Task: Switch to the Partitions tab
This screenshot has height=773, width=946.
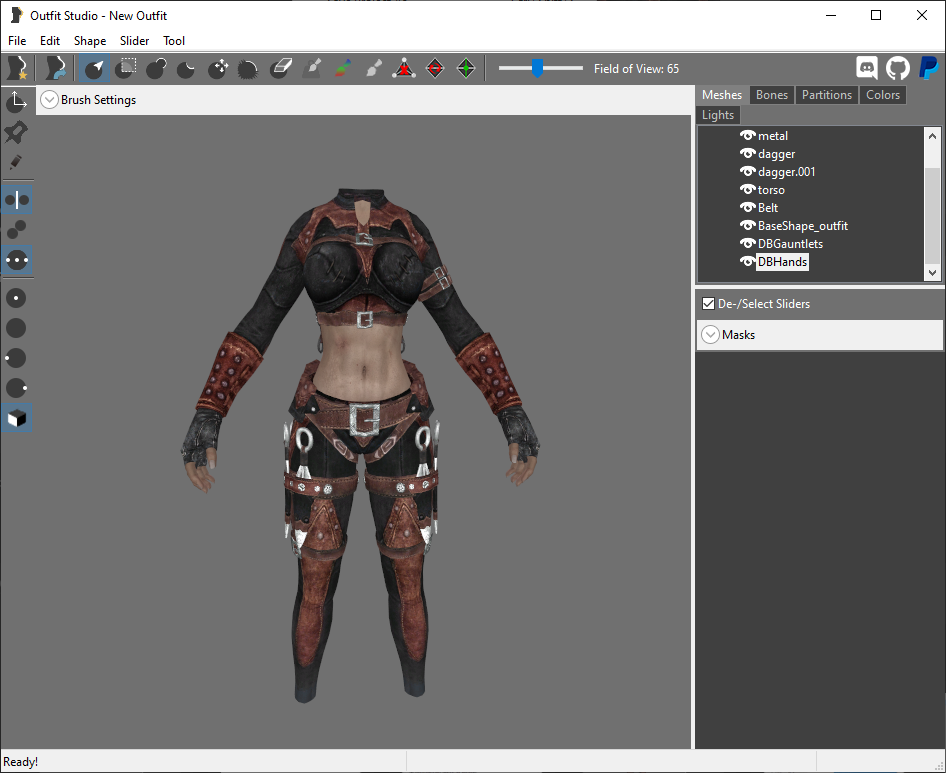Action: pos(827,95)
